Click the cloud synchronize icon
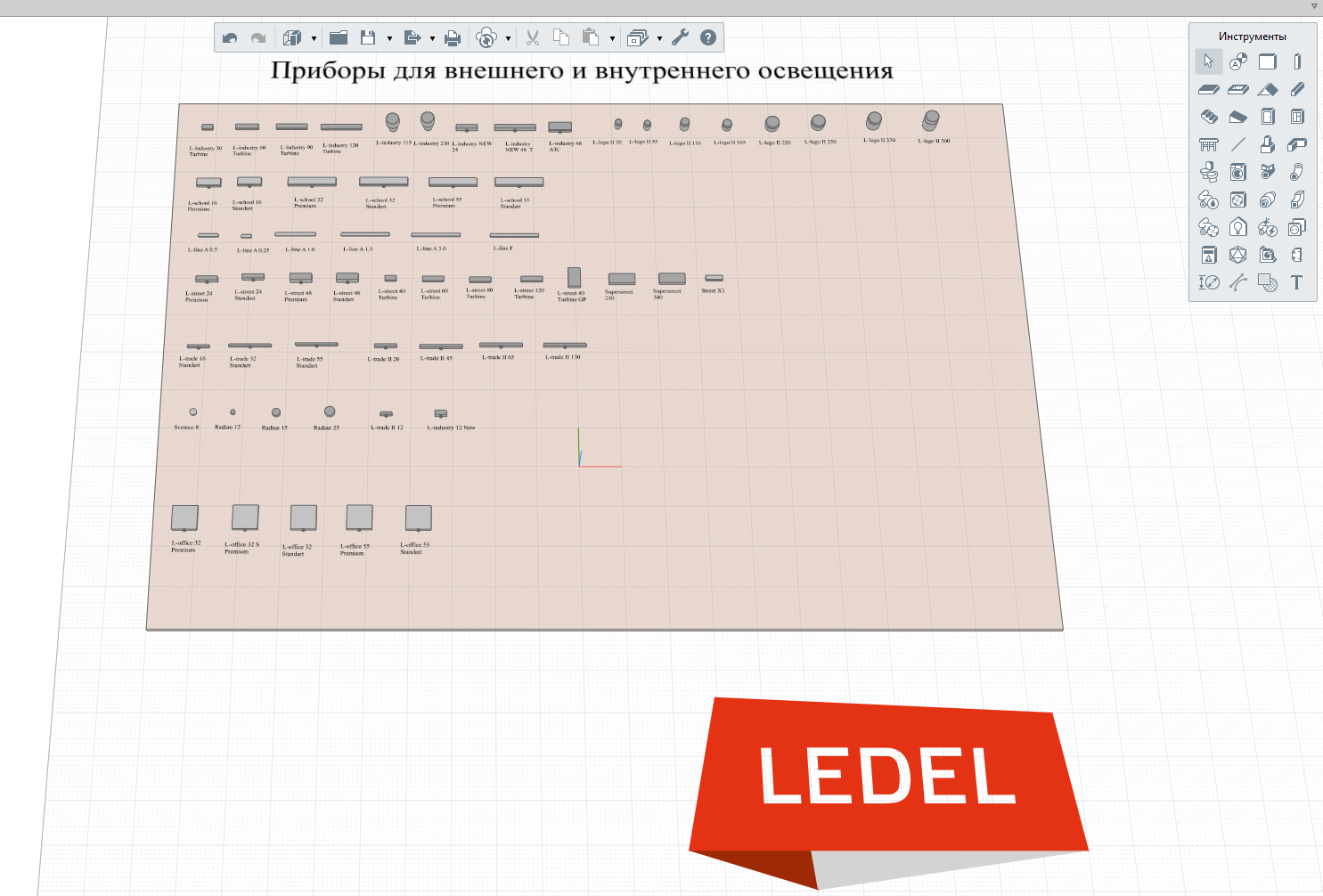This screenshot has height=896, width=1323. pos(486,37)
